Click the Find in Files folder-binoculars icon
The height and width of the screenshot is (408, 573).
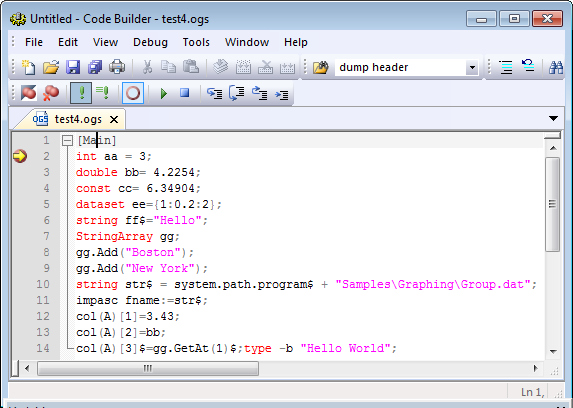click(320, 67)
